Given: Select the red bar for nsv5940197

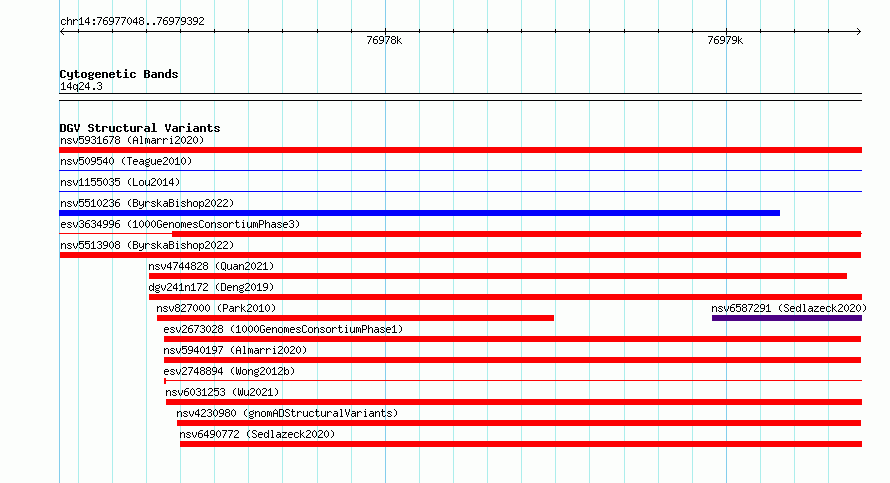Looking at the screenshot, I should 513,360.
